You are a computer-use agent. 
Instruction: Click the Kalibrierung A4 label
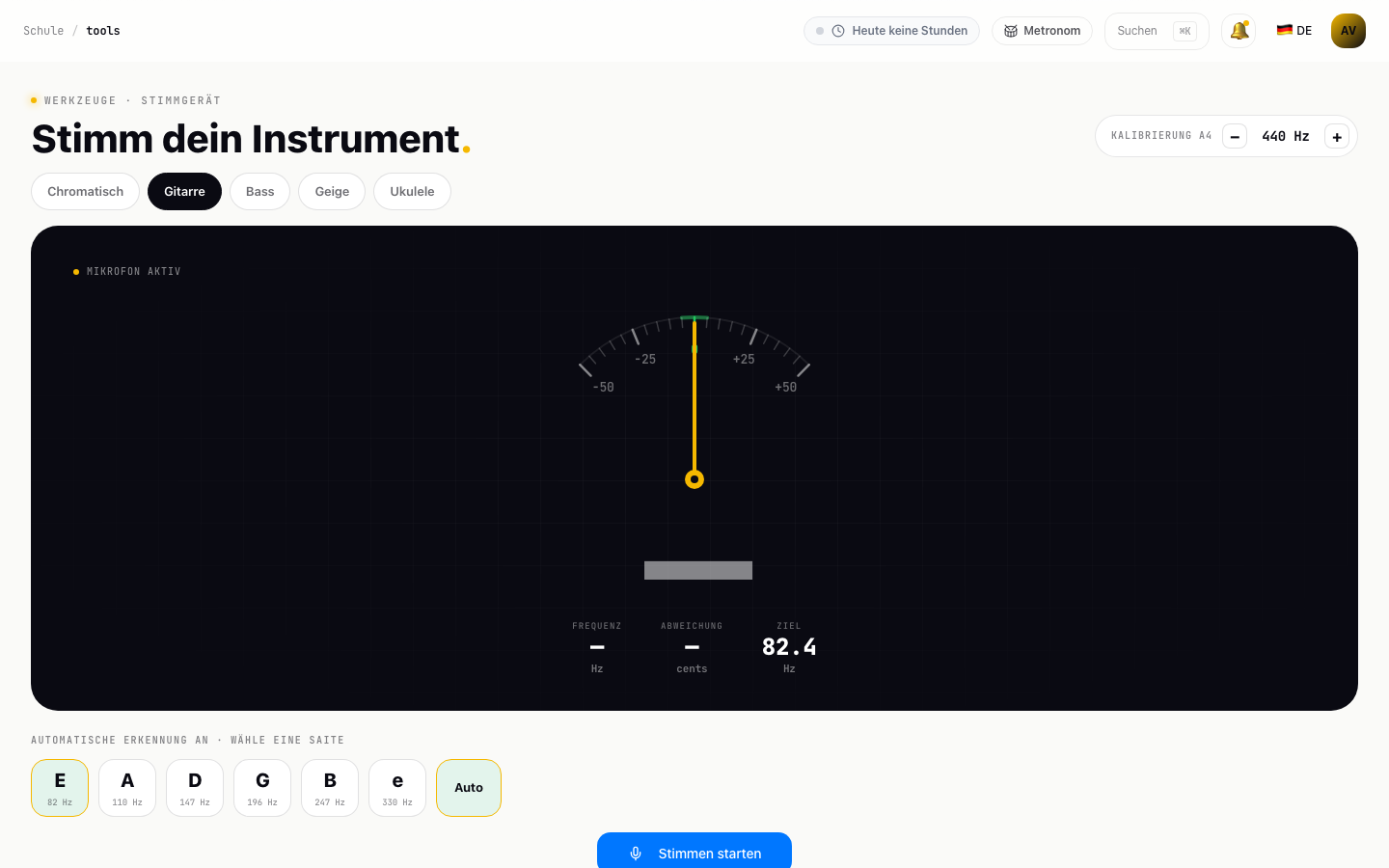1161,136
